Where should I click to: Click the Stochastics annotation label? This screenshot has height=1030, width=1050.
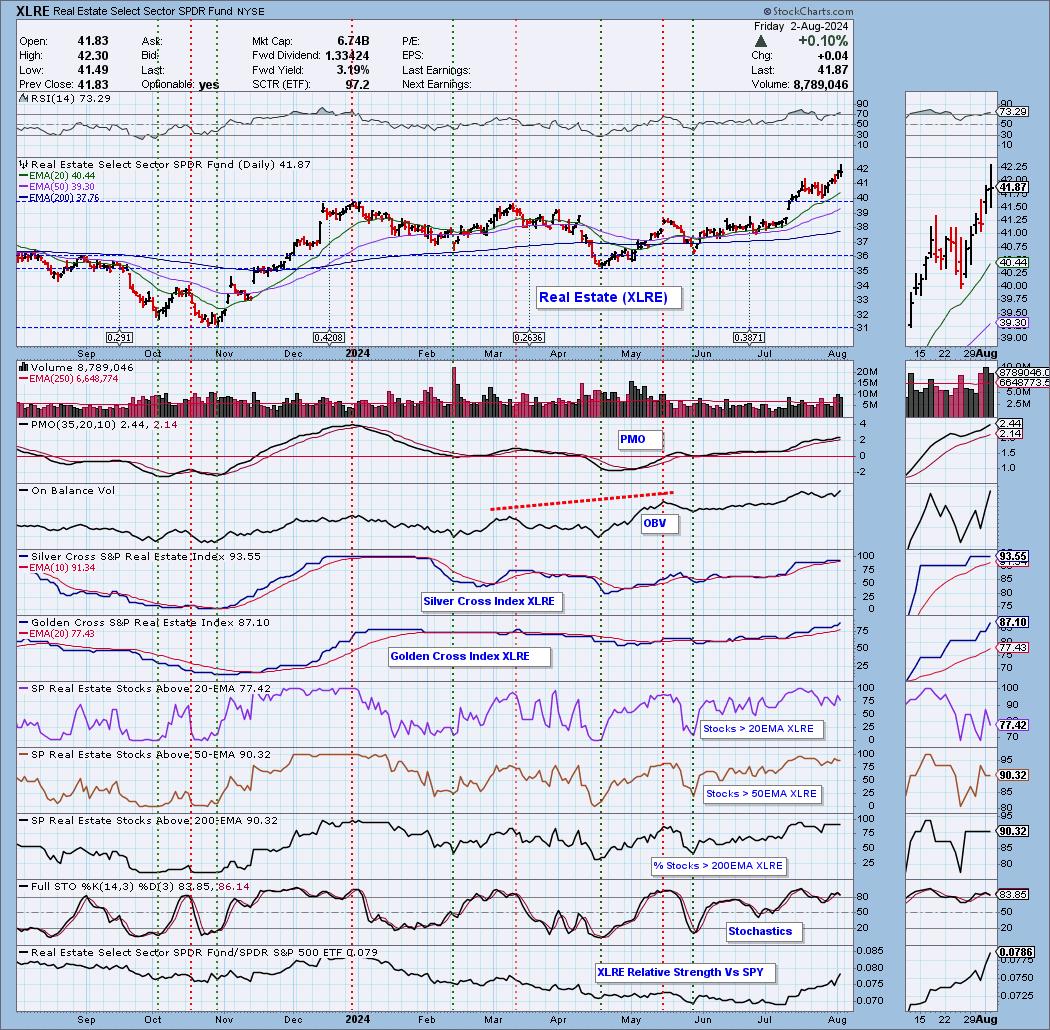click(764, 932)
